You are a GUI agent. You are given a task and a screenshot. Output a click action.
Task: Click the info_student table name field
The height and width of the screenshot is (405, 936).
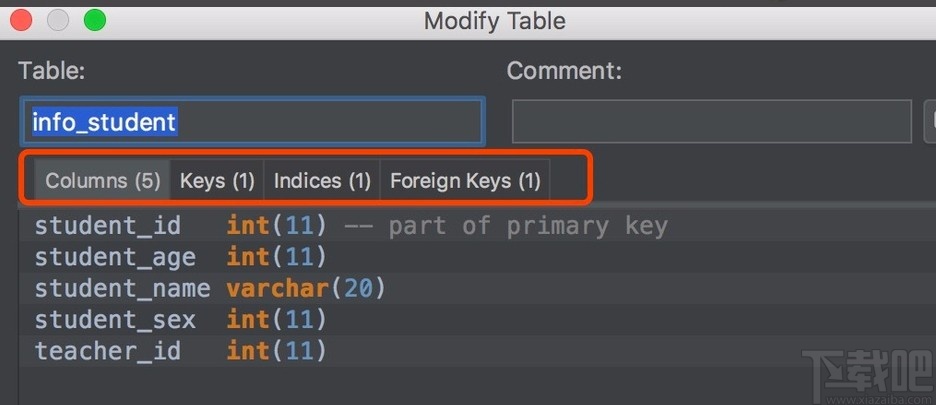point(252,122)
